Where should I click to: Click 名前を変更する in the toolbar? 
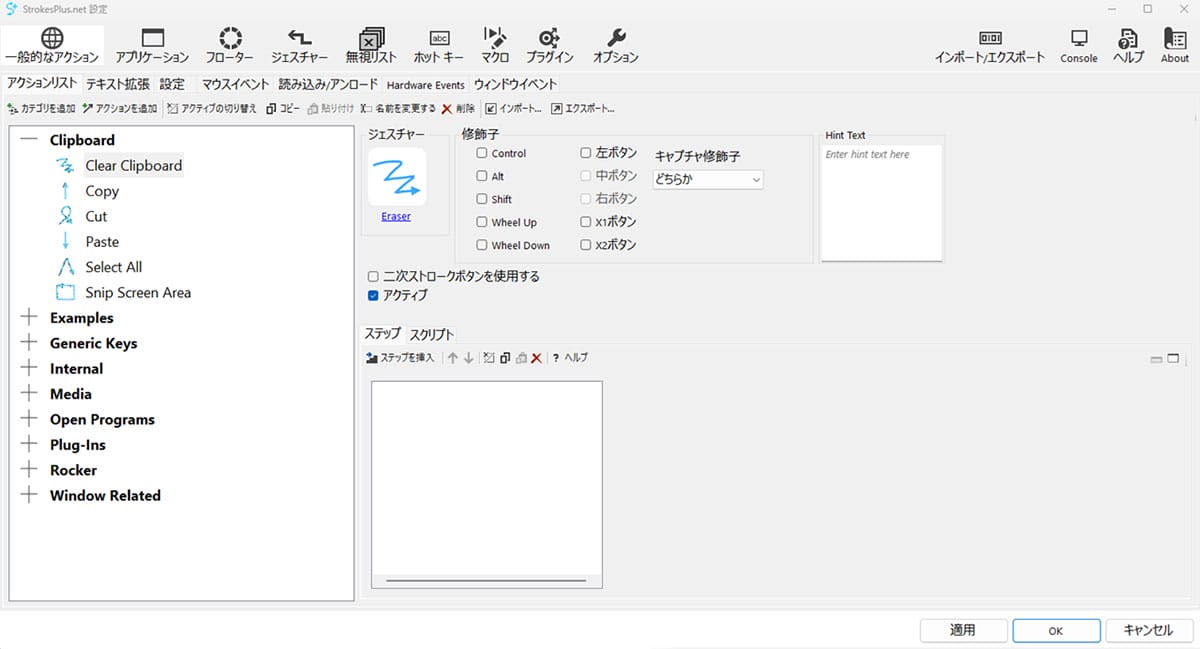pyautogui.click(x=398, y=108)
